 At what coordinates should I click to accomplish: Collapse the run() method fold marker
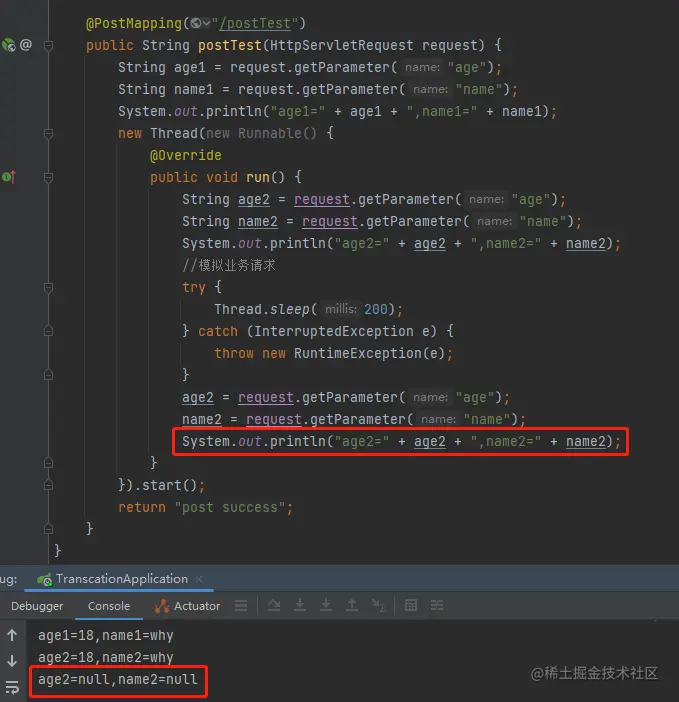[x=49, y=178]
